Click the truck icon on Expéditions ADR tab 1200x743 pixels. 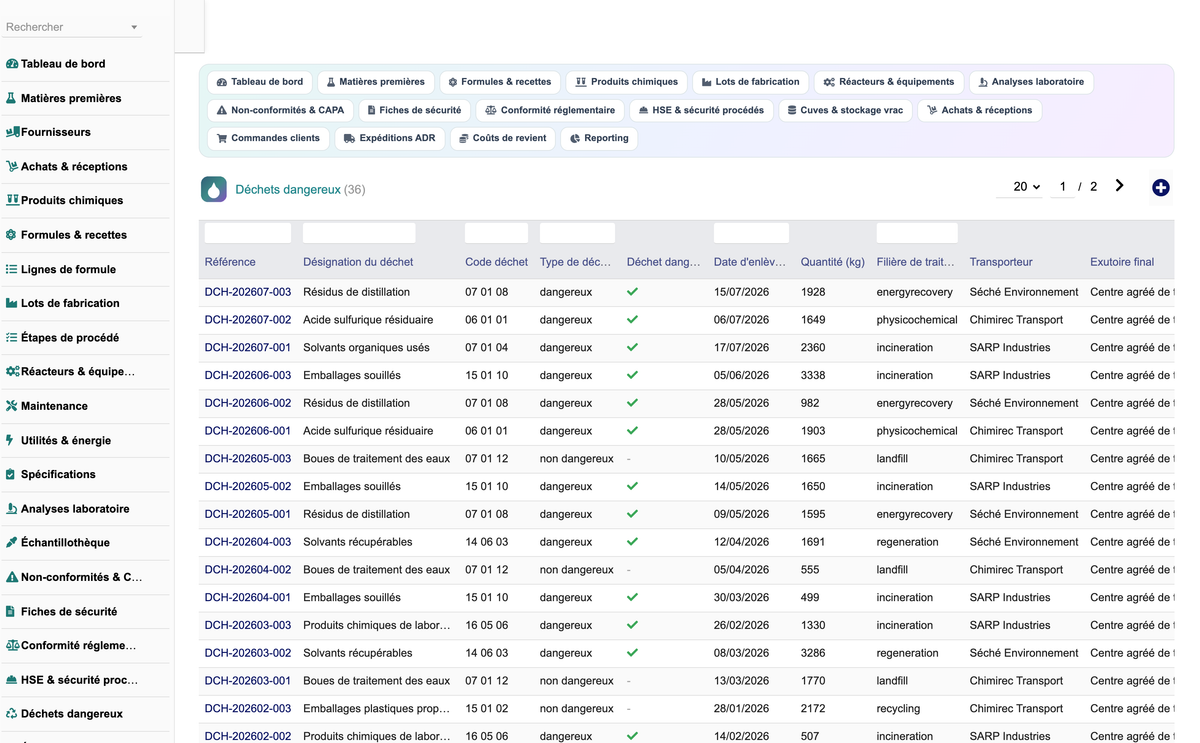pyautogui.click(x=349, y=138)
